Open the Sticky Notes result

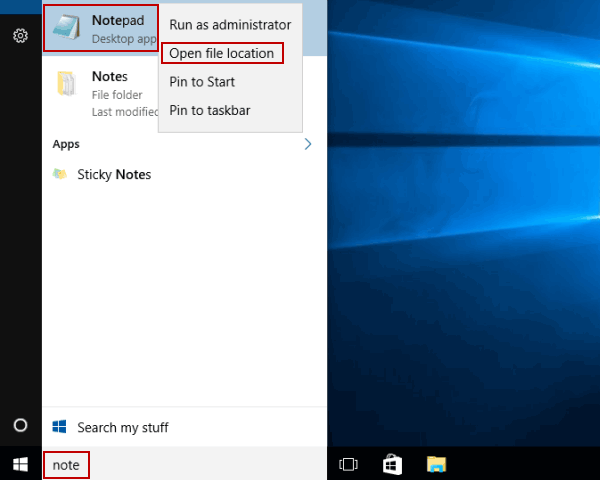[184, 174]
